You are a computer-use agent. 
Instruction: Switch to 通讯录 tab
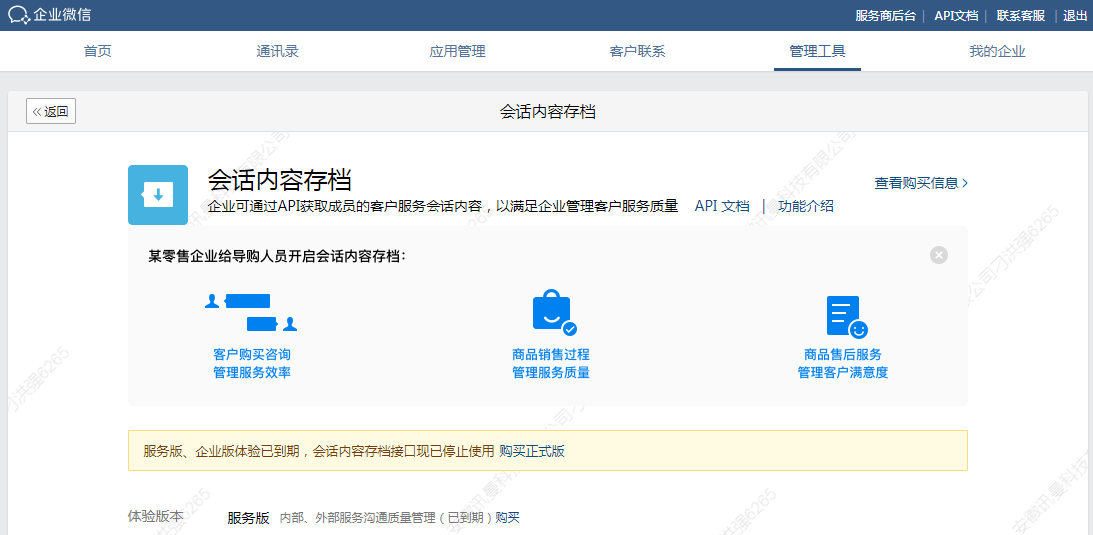[x=277, y=52]
